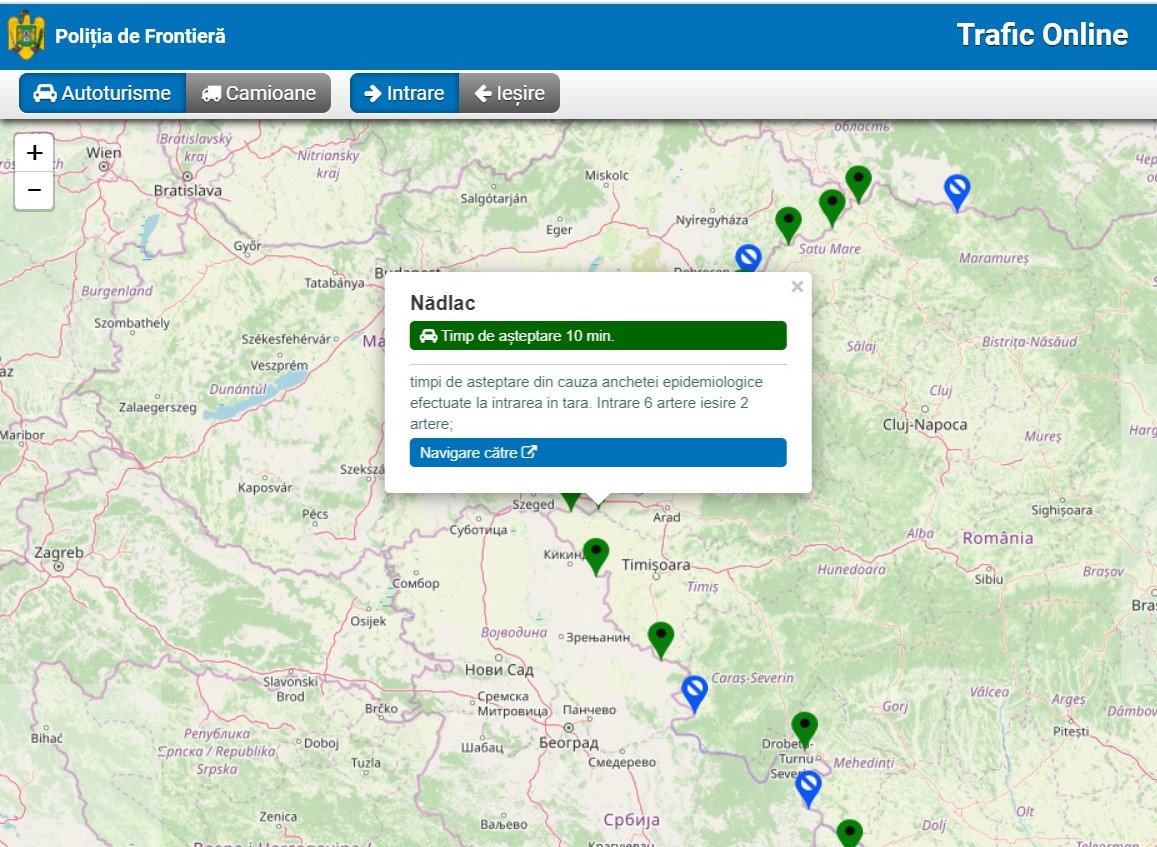Click the Trafic Online title
This screenshot has width=1157, height=847.
tap(1042, 35)
